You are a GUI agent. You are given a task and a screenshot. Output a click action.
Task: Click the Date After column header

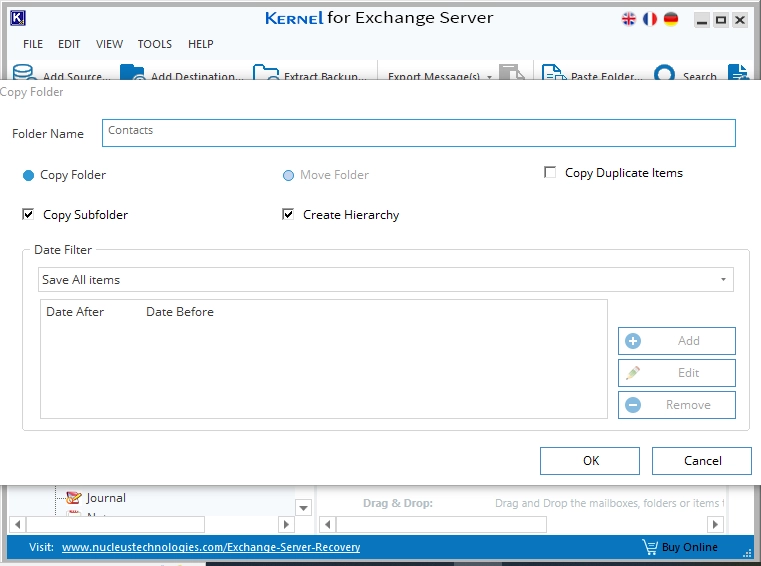[75, 312]
